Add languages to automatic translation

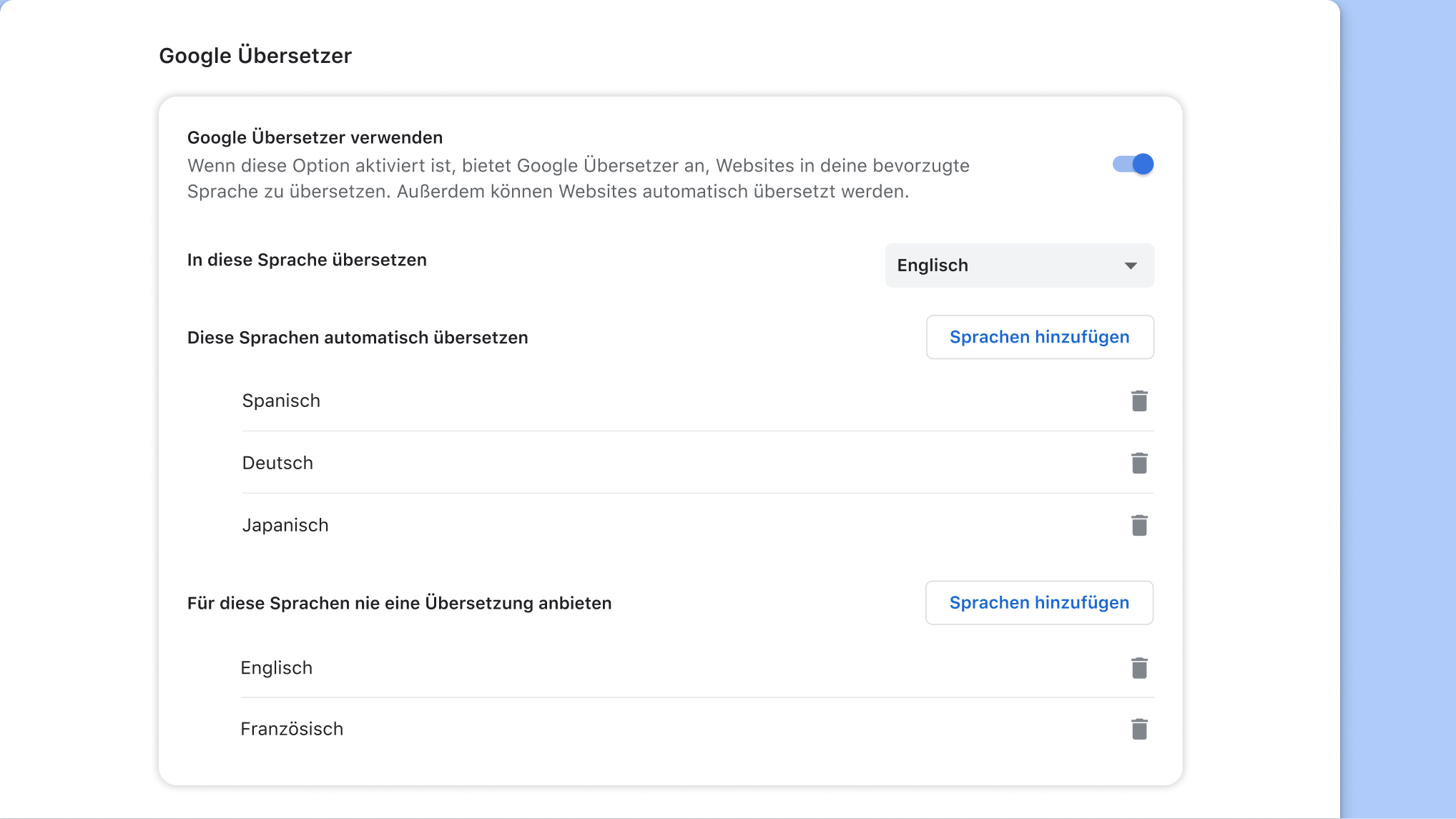(1039, 336)
